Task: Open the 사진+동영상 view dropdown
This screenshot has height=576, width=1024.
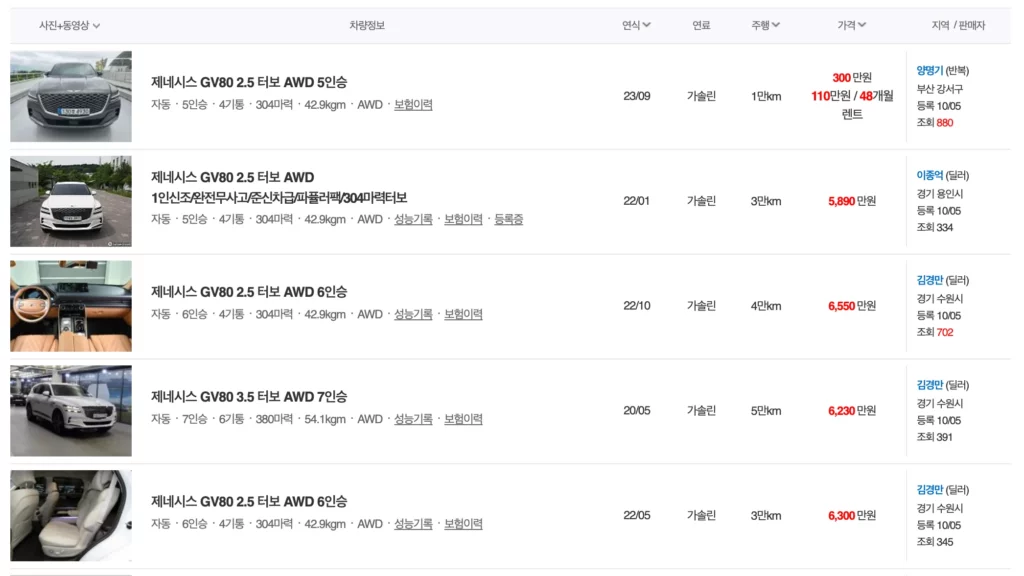Action: pos(69,25)
